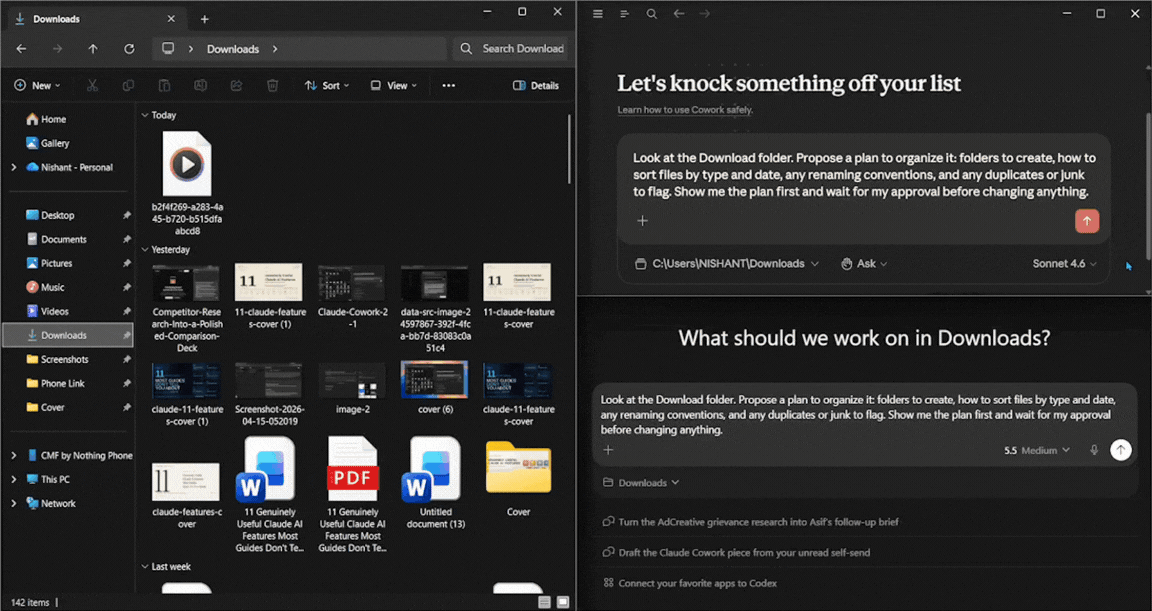
Task: Switch to details list view icon in status bar
Action: click(x=544, y=602)
